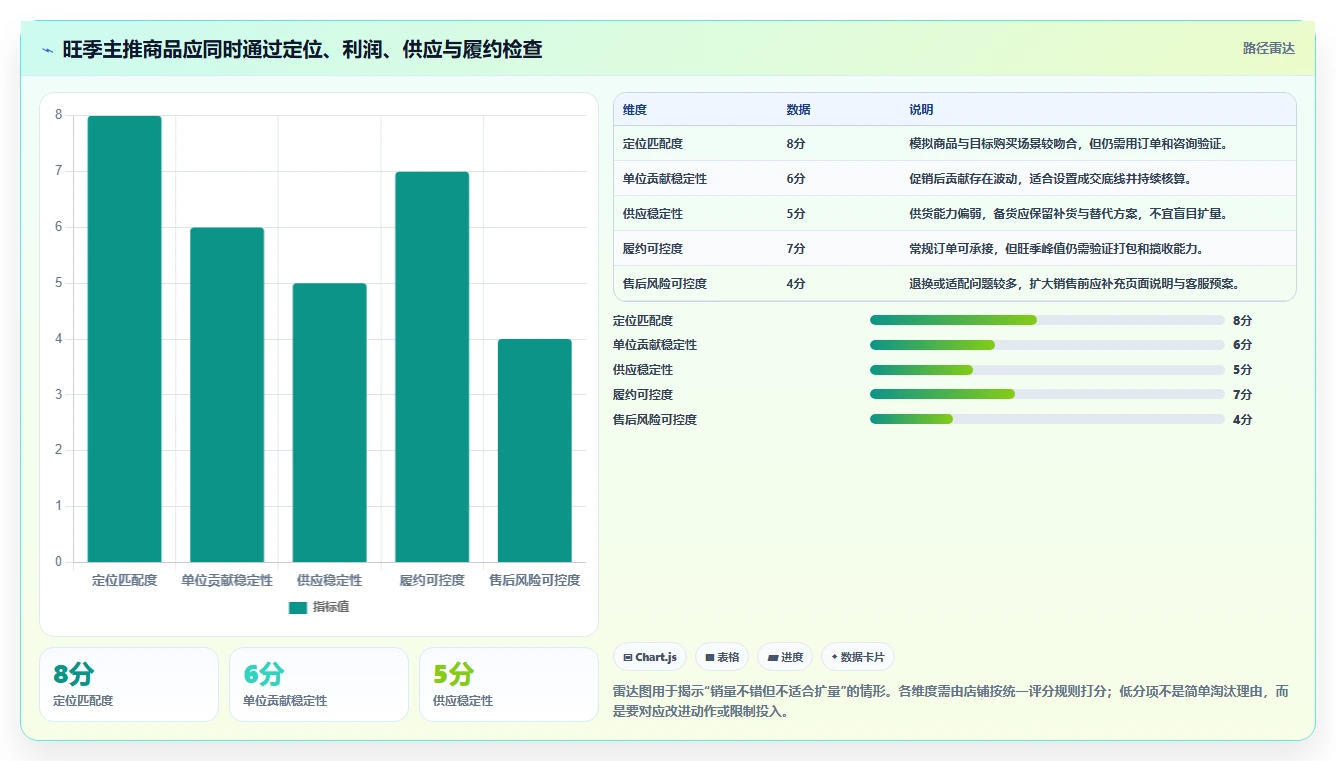
Task: Click the Chart.js tag
Action: (x=649, y=657)
